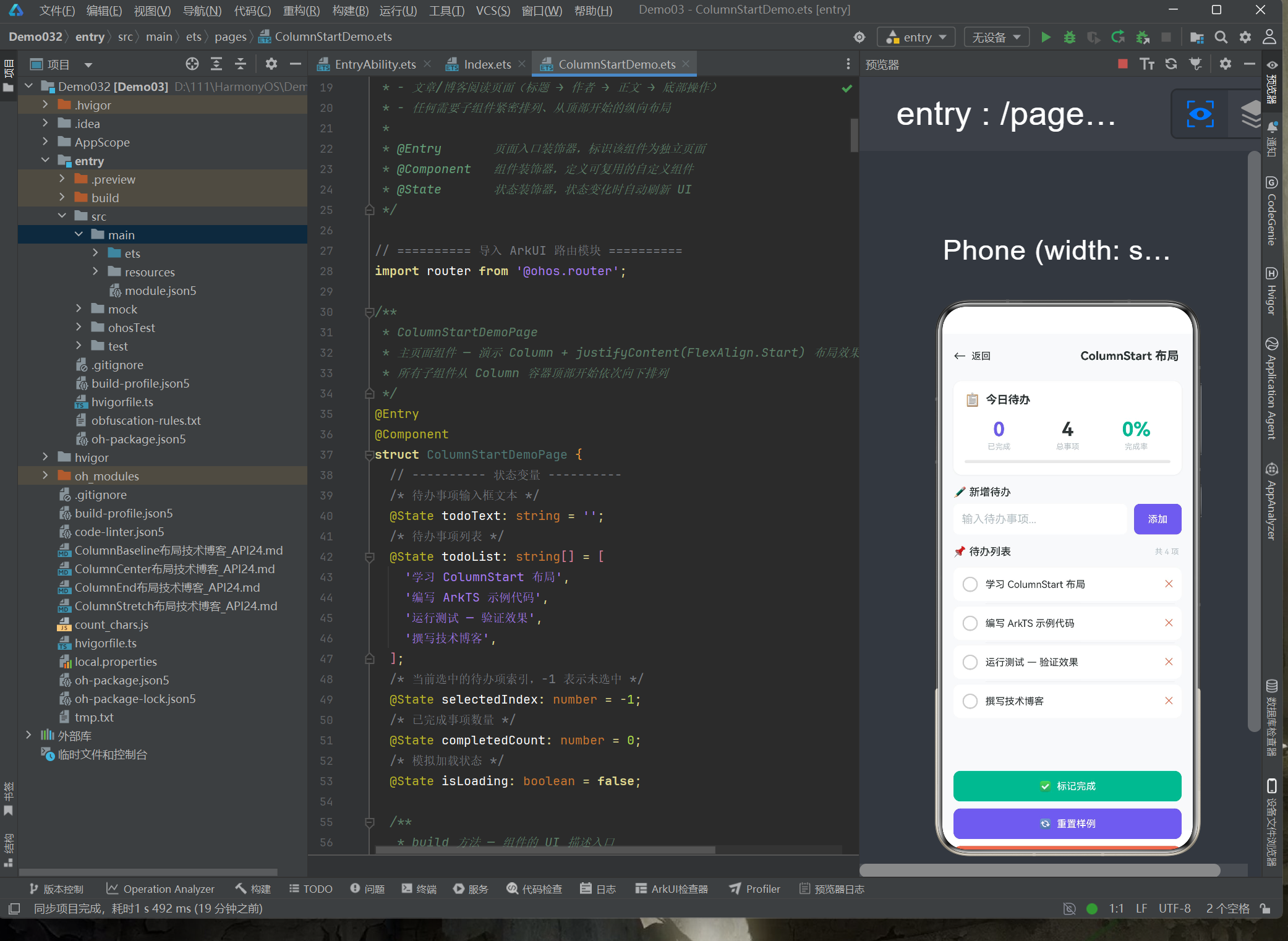Toggle the inspector eye icon in previewer
This screenshot has height=941, width=1288.
tap(1200, 114)
